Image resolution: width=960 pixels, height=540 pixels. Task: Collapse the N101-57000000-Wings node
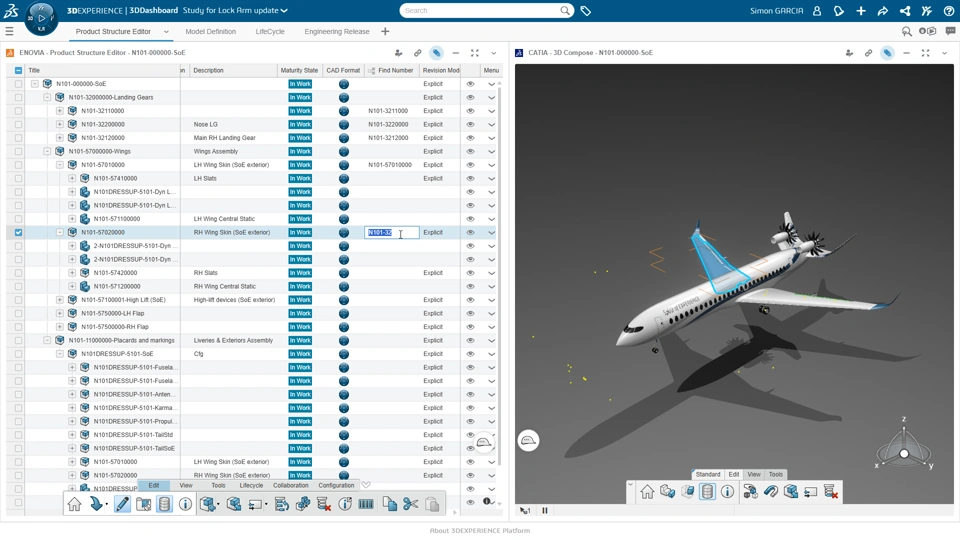[x=47, y=151]
